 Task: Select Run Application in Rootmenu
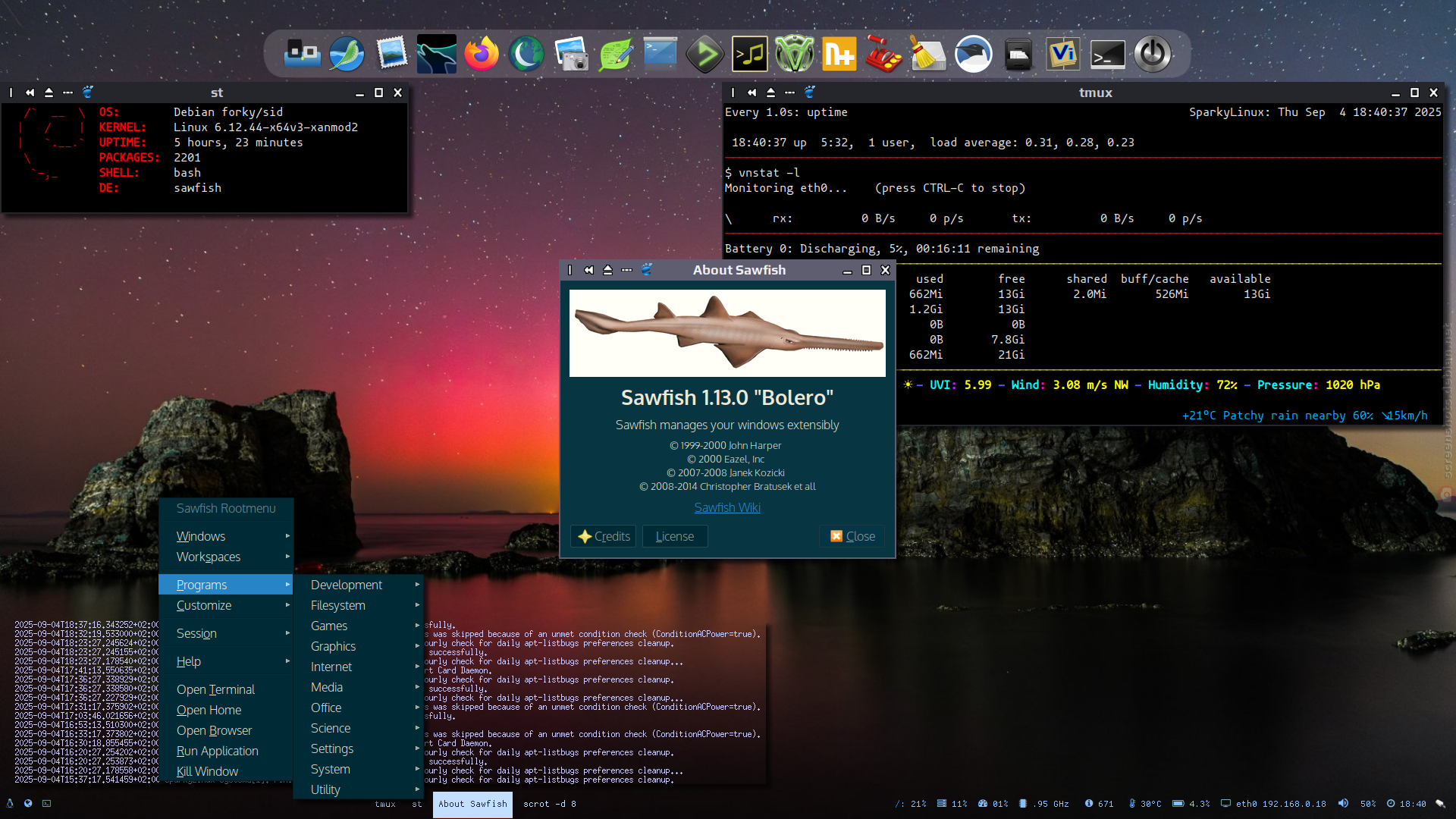coord(226,751)
